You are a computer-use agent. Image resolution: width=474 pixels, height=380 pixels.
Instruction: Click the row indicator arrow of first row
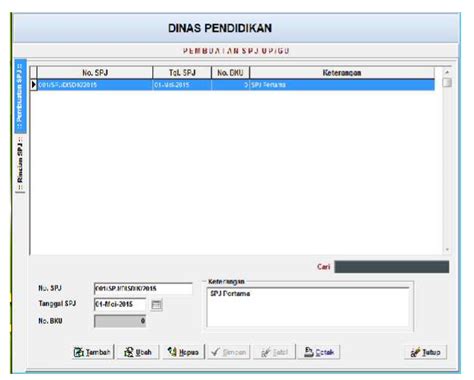point(34,85)
